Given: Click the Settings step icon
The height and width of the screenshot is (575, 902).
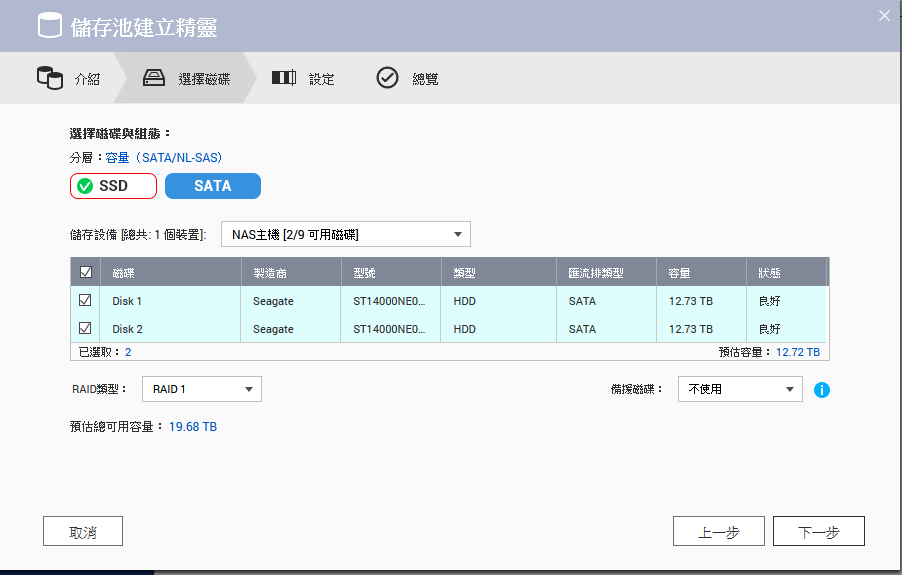Looking at the screenshot, I should (284, 78).
